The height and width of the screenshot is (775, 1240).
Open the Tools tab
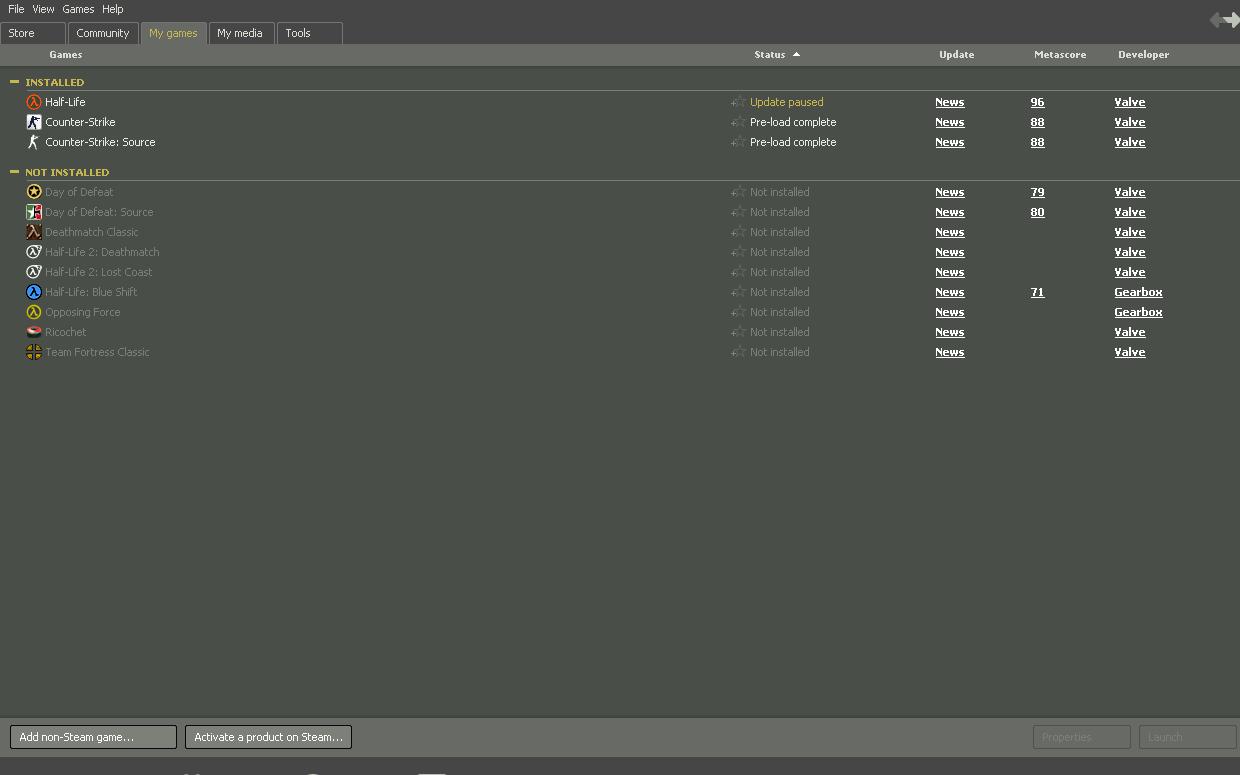coord(310,33)
